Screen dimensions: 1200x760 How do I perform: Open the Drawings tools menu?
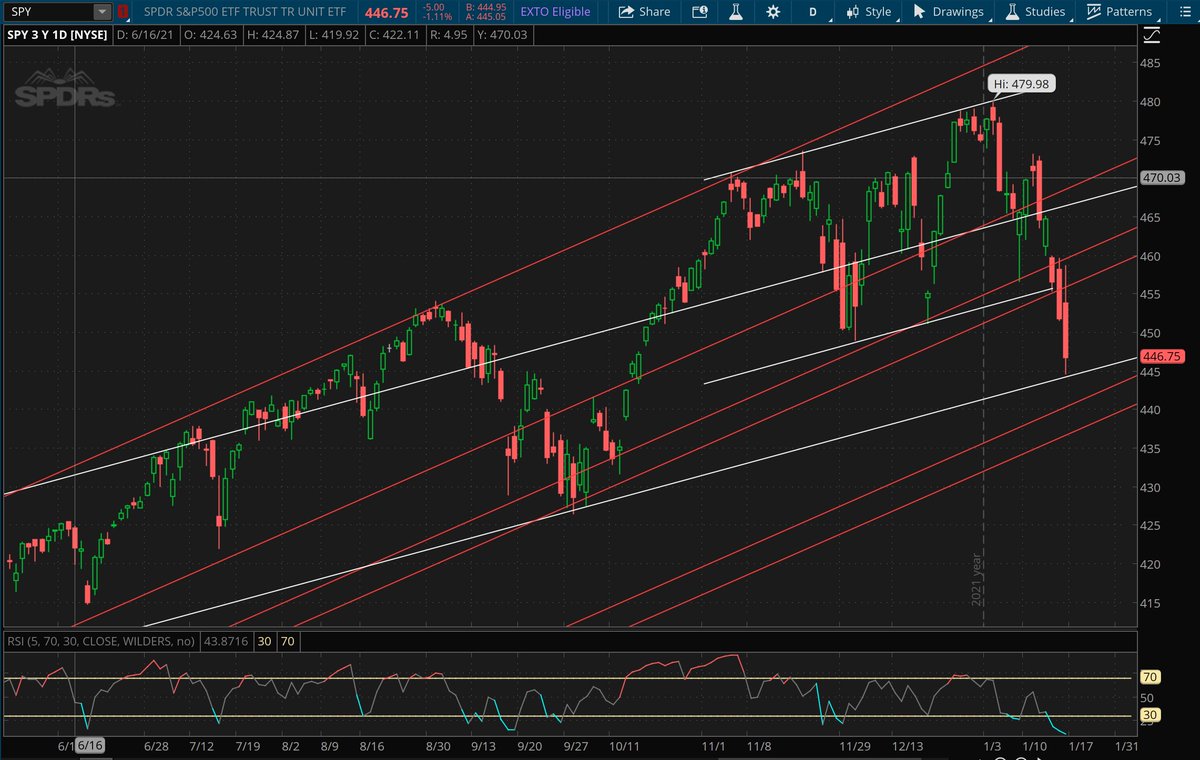947,13
